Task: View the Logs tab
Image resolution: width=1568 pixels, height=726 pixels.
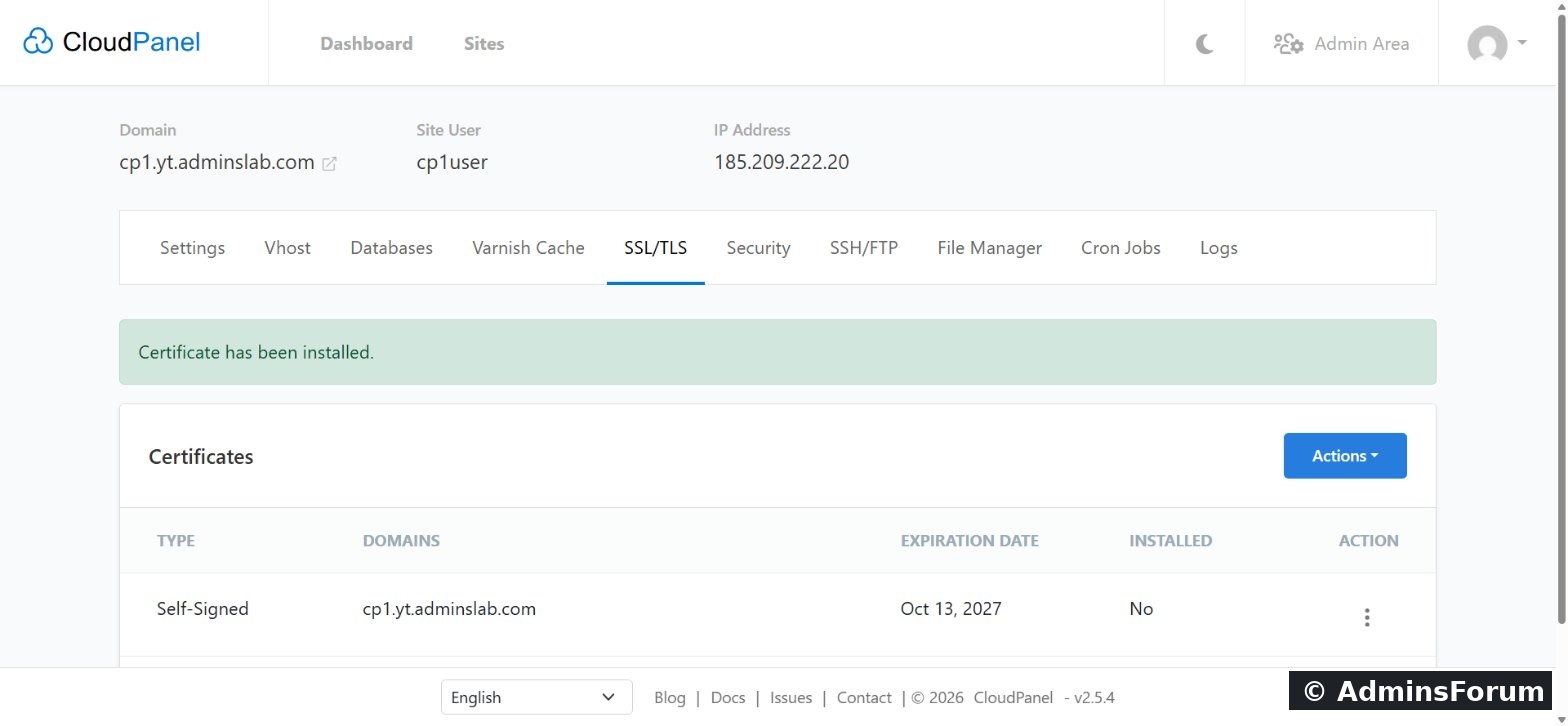Action: click(1219, 248)
